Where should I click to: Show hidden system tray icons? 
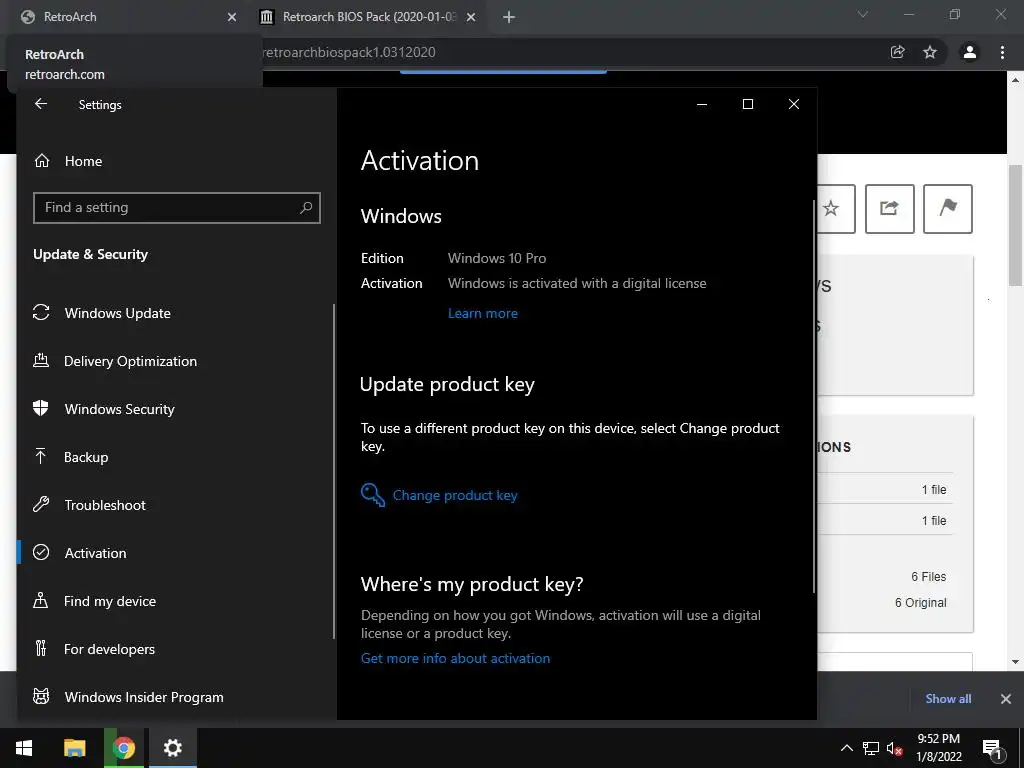(846, 748)
